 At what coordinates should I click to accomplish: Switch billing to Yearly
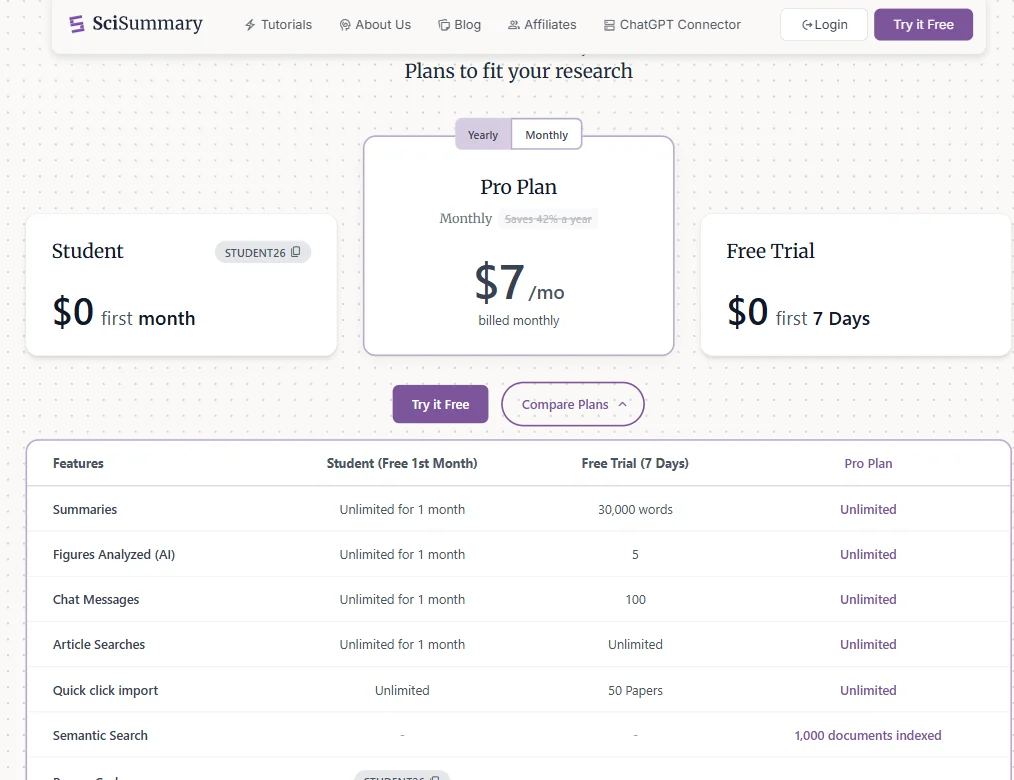pyautogui.click(x=483, y=135)
